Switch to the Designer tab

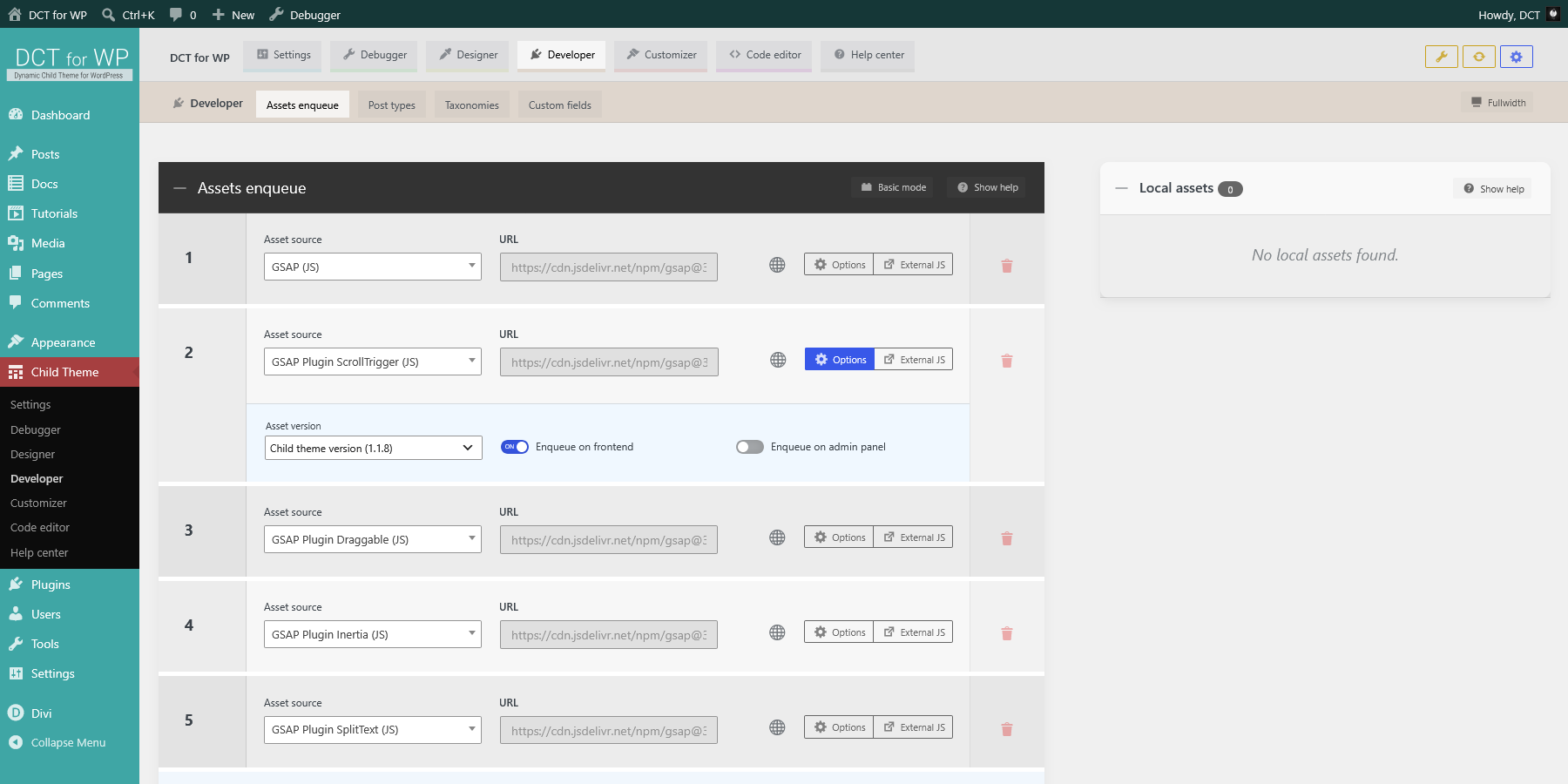(468, 55)
